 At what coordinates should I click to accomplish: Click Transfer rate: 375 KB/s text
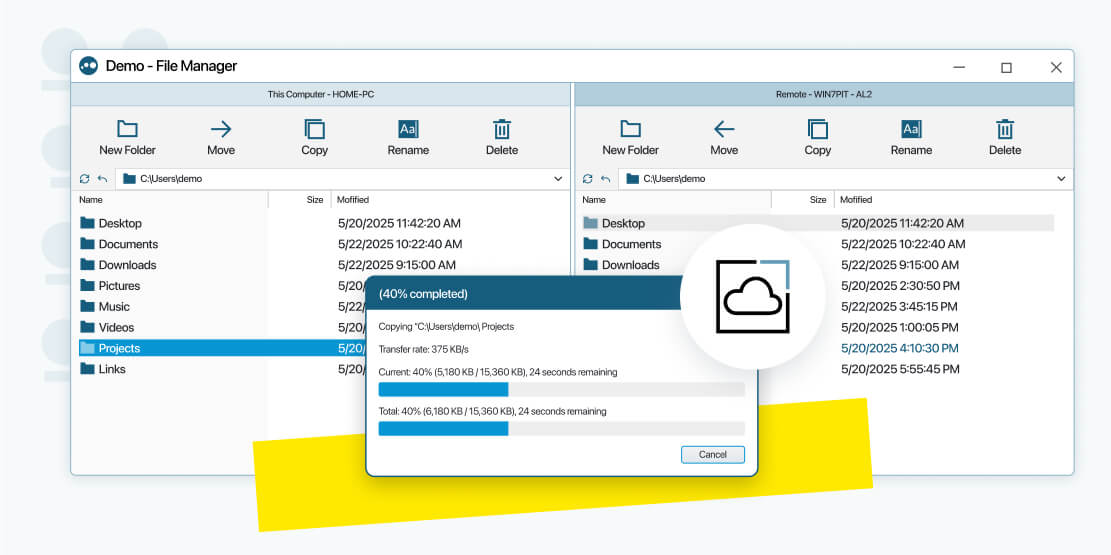pyautogui.click(x=424, y=349)
